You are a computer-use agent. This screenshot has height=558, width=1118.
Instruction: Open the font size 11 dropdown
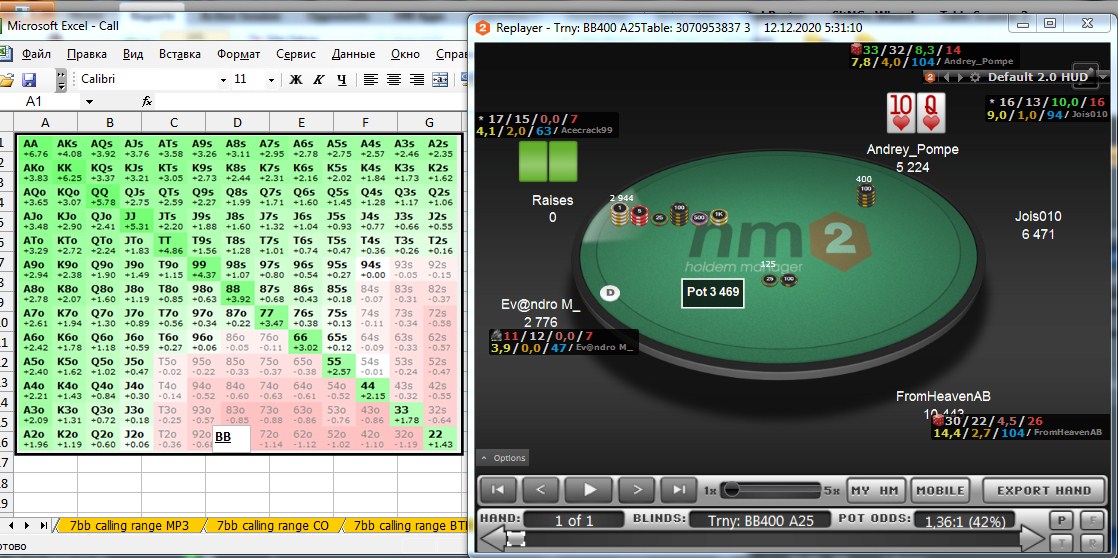[270, 80]
